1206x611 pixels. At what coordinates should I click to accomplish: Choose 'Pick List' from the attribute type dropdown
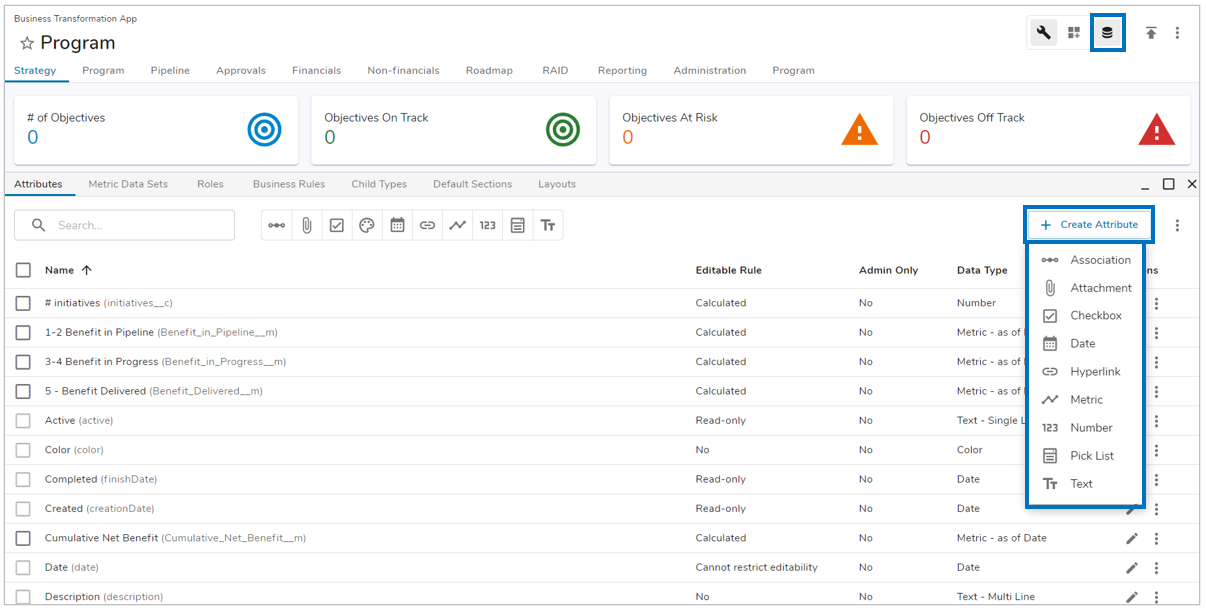[1092, 455]
